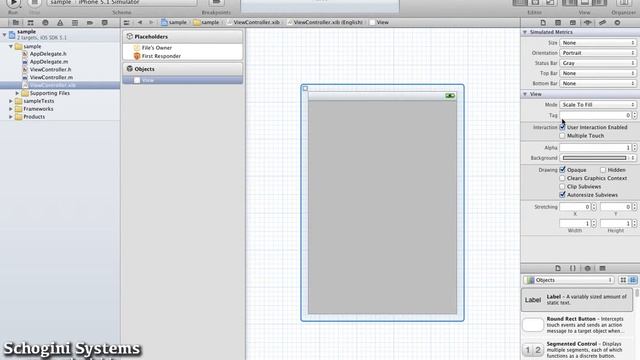
Task: Select First Responder placeholder
Action: point(161,56)
